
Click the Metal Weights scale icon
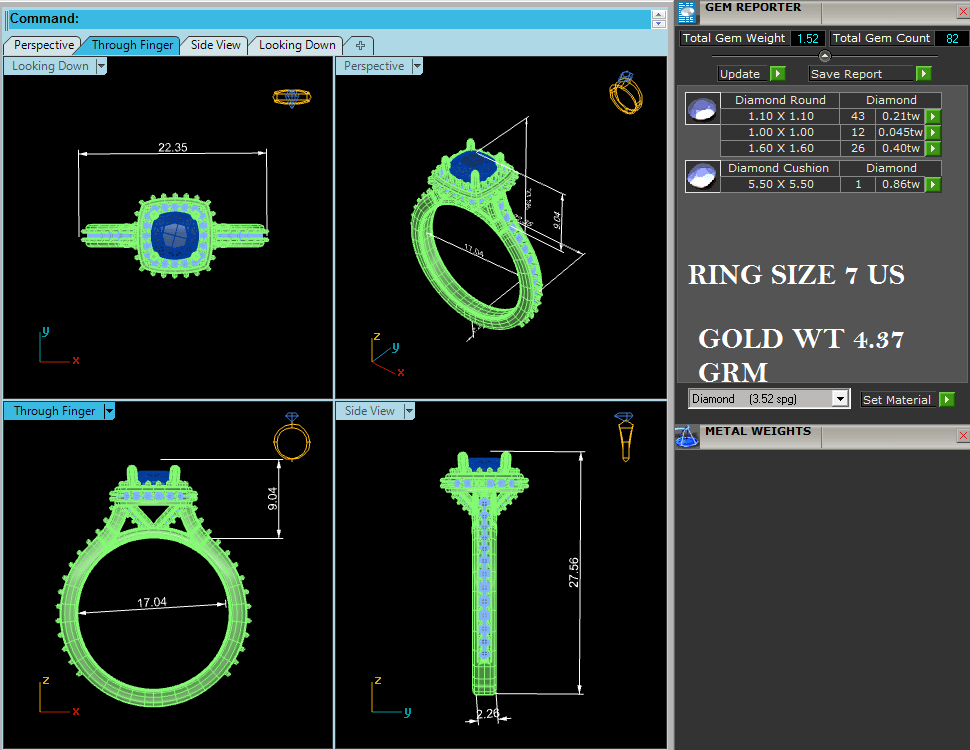[x=686, y=436]
